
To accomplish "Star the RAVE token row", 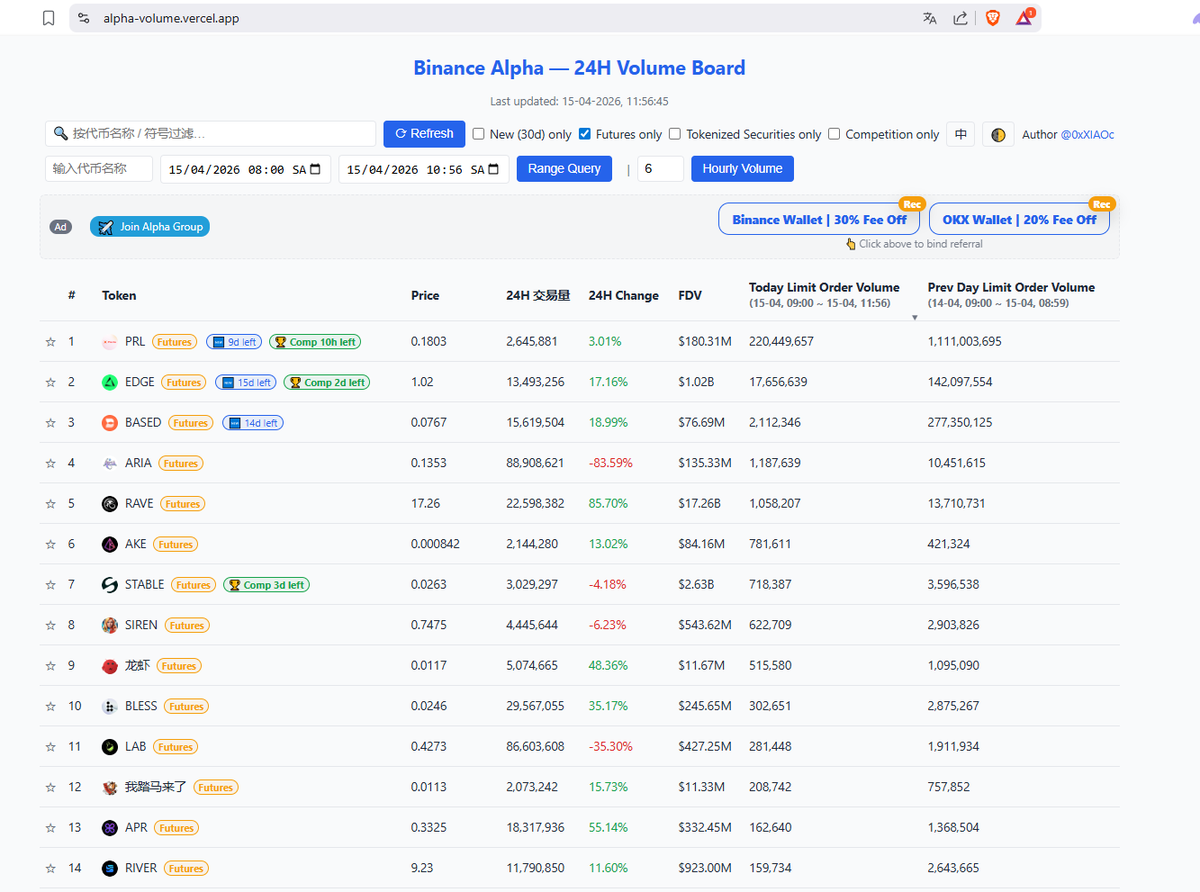I will coord(50,504).
